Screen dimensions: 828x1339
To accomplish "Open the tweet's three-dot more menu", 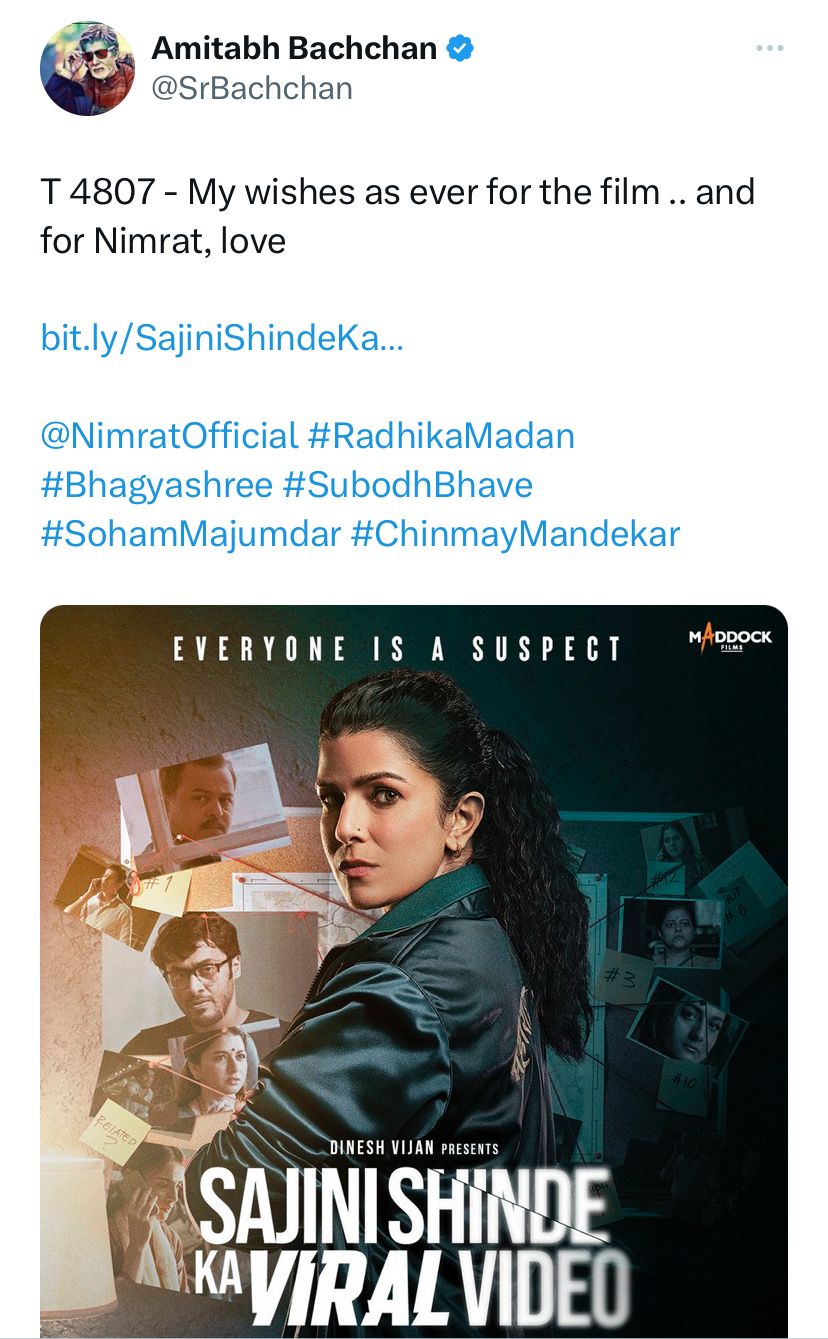I will [x=768, y=48].
